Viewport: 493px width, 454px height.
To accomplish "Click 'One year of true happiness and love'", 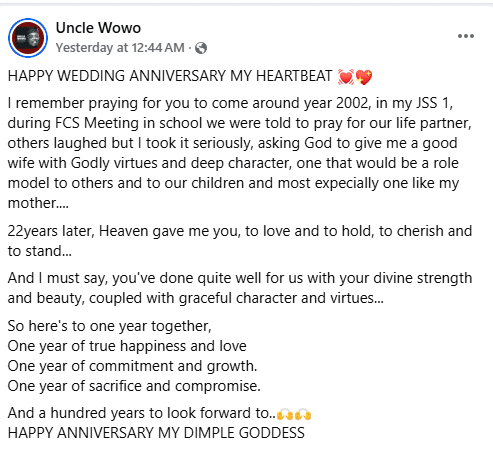I will [127, 346].
